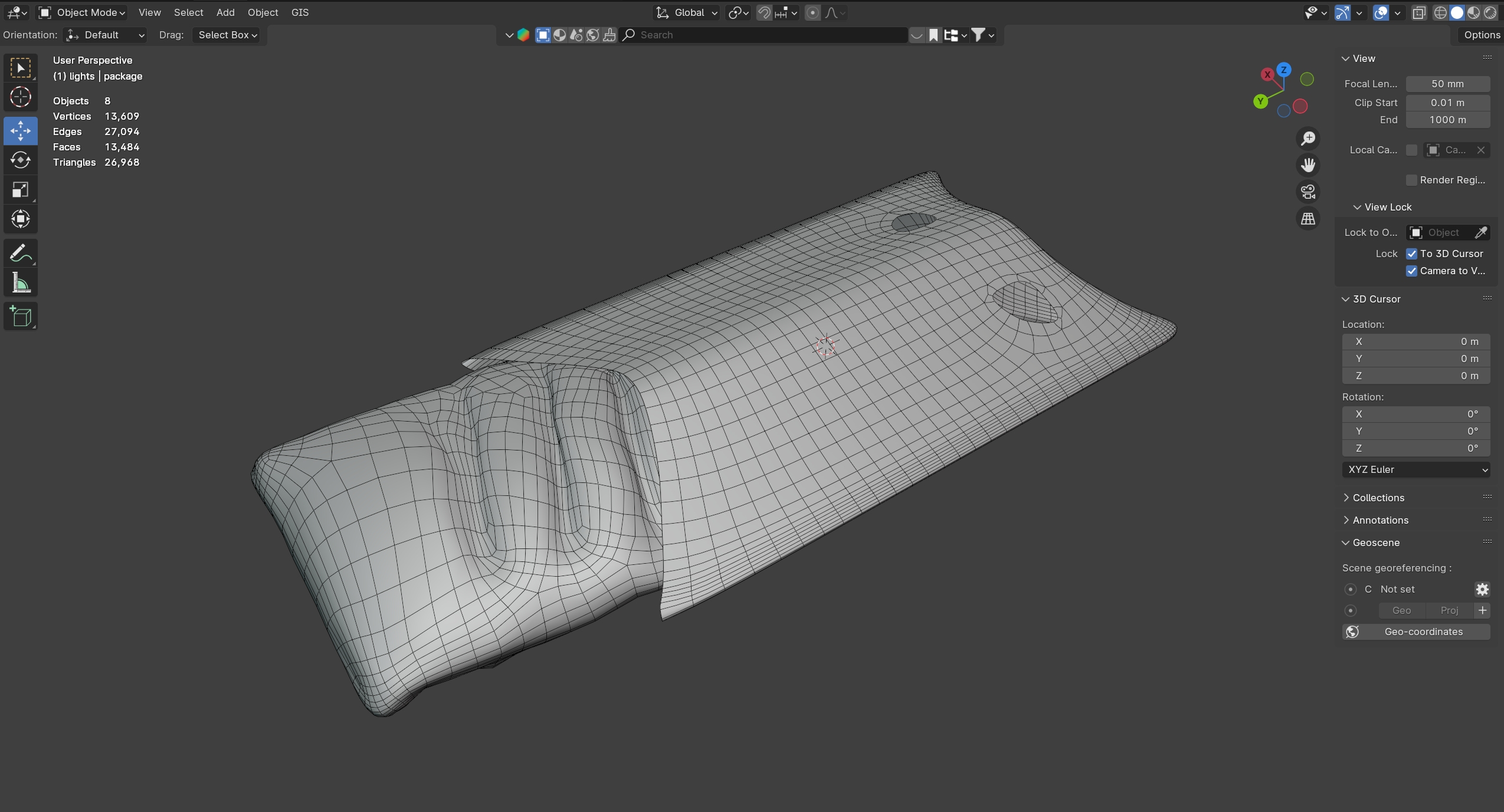Open the Object Mode dropdown
Screen dimensions: 1504x812
(x=83, y=12)
